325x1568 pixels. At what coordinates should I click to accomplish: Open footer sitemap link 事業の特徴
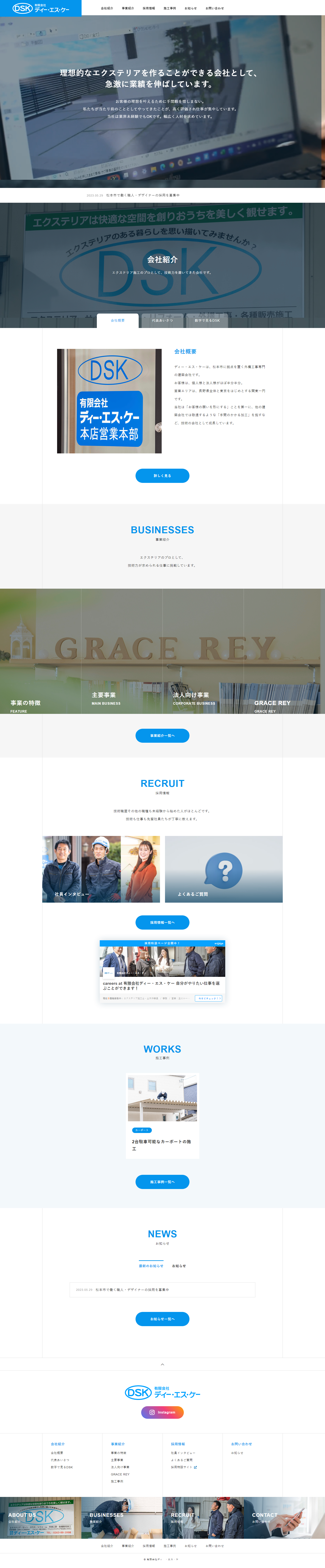119,1453
